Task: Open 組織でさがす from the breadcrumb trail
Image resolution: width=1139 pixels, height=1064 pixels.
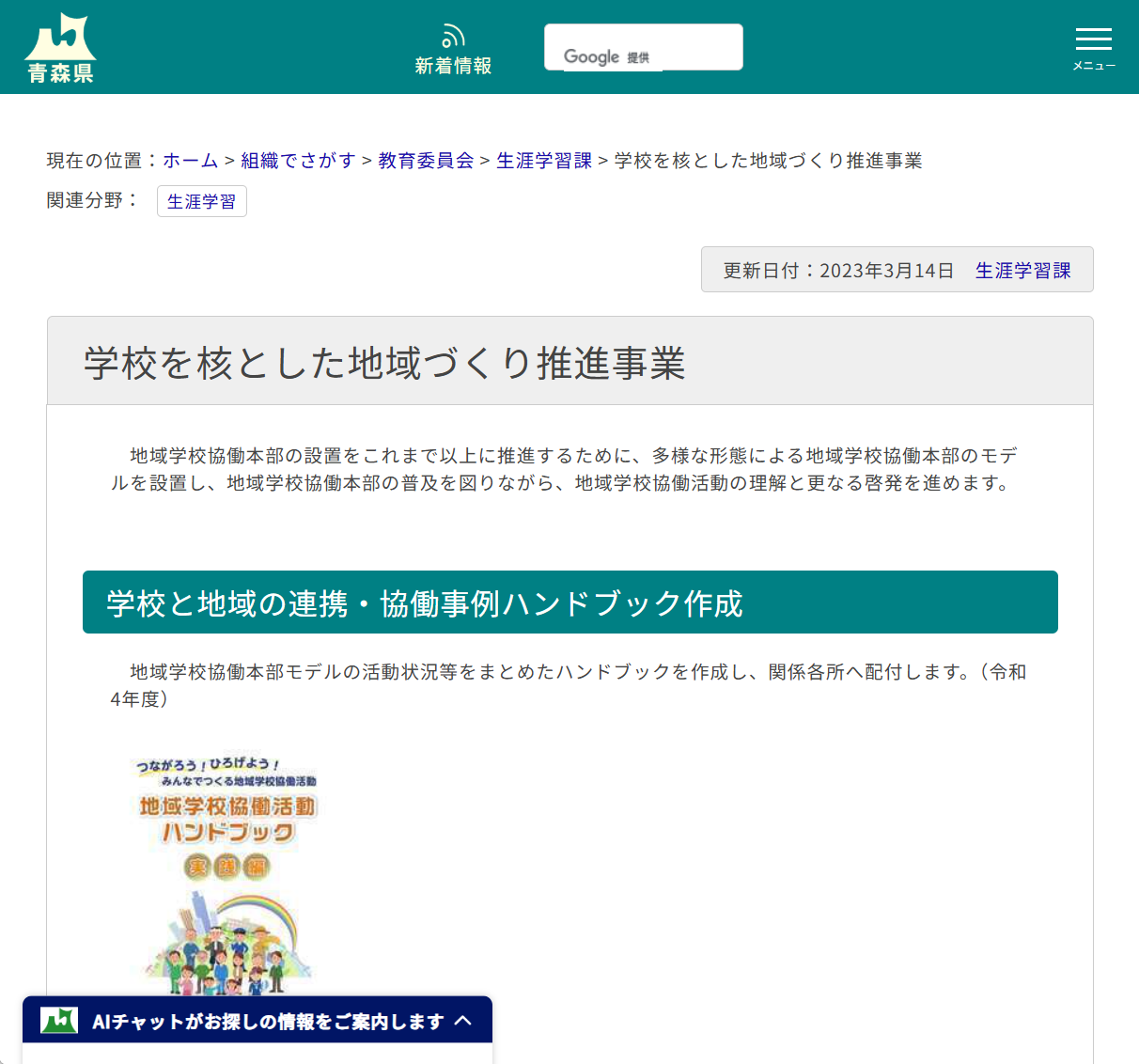Action: tap(297, 161)
